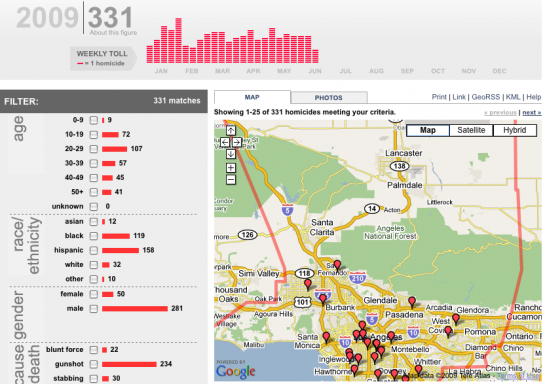Click the 2009 year heading
Screen dimensions: 545x384
click(48, 18)
